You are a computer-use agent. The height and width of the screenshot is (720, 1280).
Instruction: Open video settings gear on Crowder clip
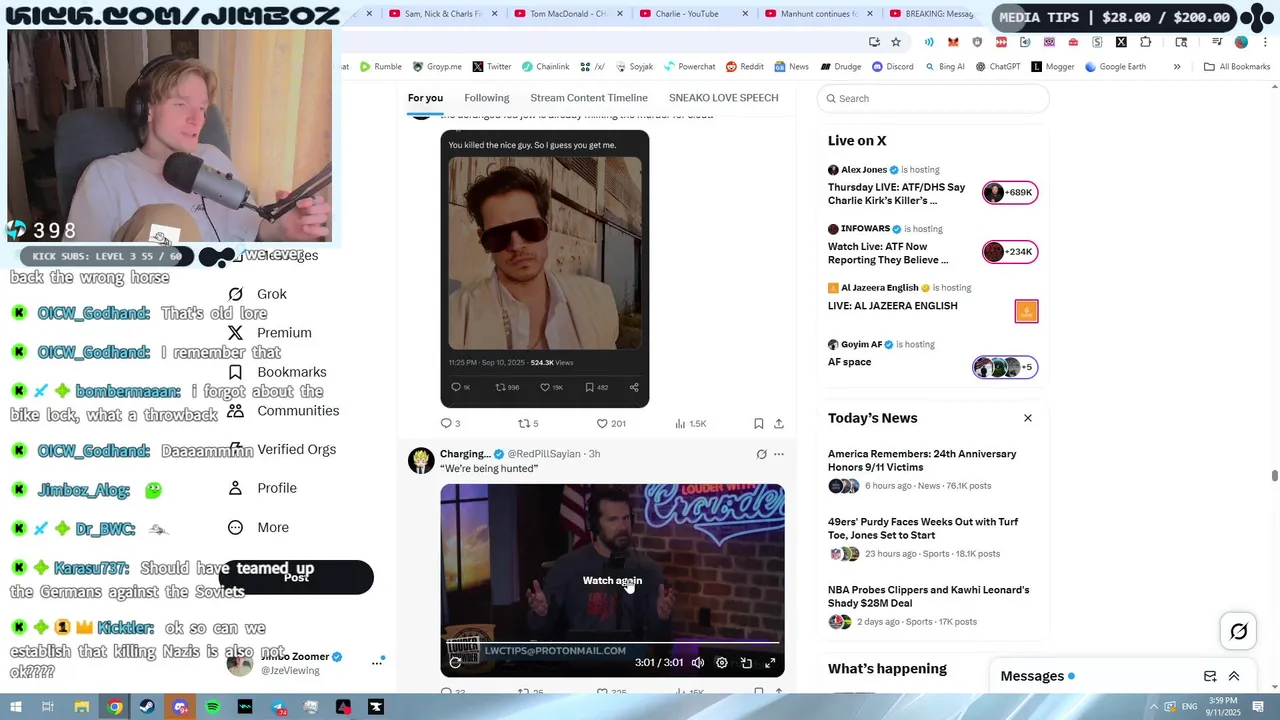722,662
